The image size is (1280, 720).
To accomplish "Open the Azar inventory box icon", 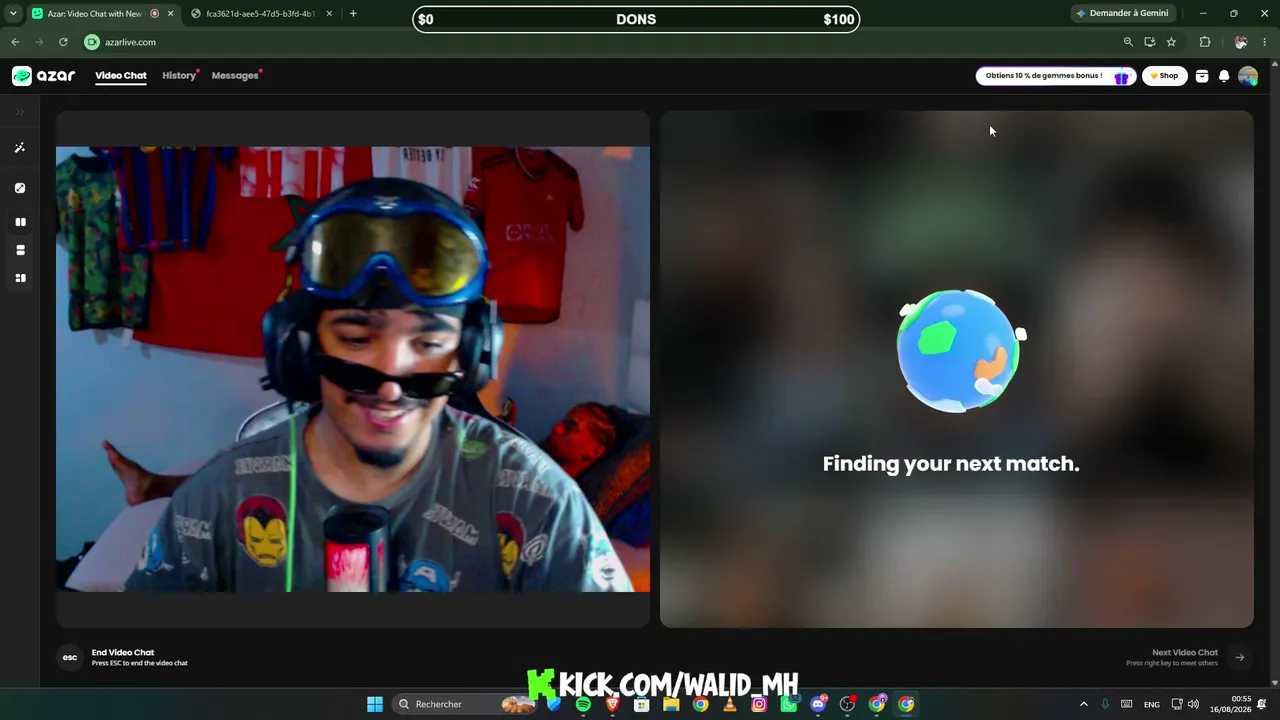I will pos(1202,76).
